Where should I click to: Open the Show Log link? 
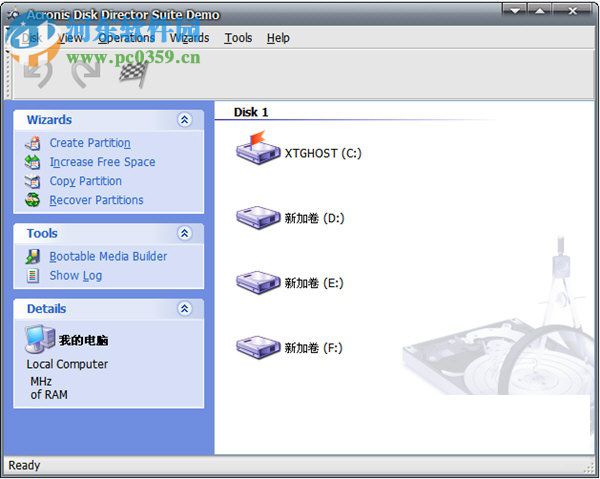click(x=76, y=275)
